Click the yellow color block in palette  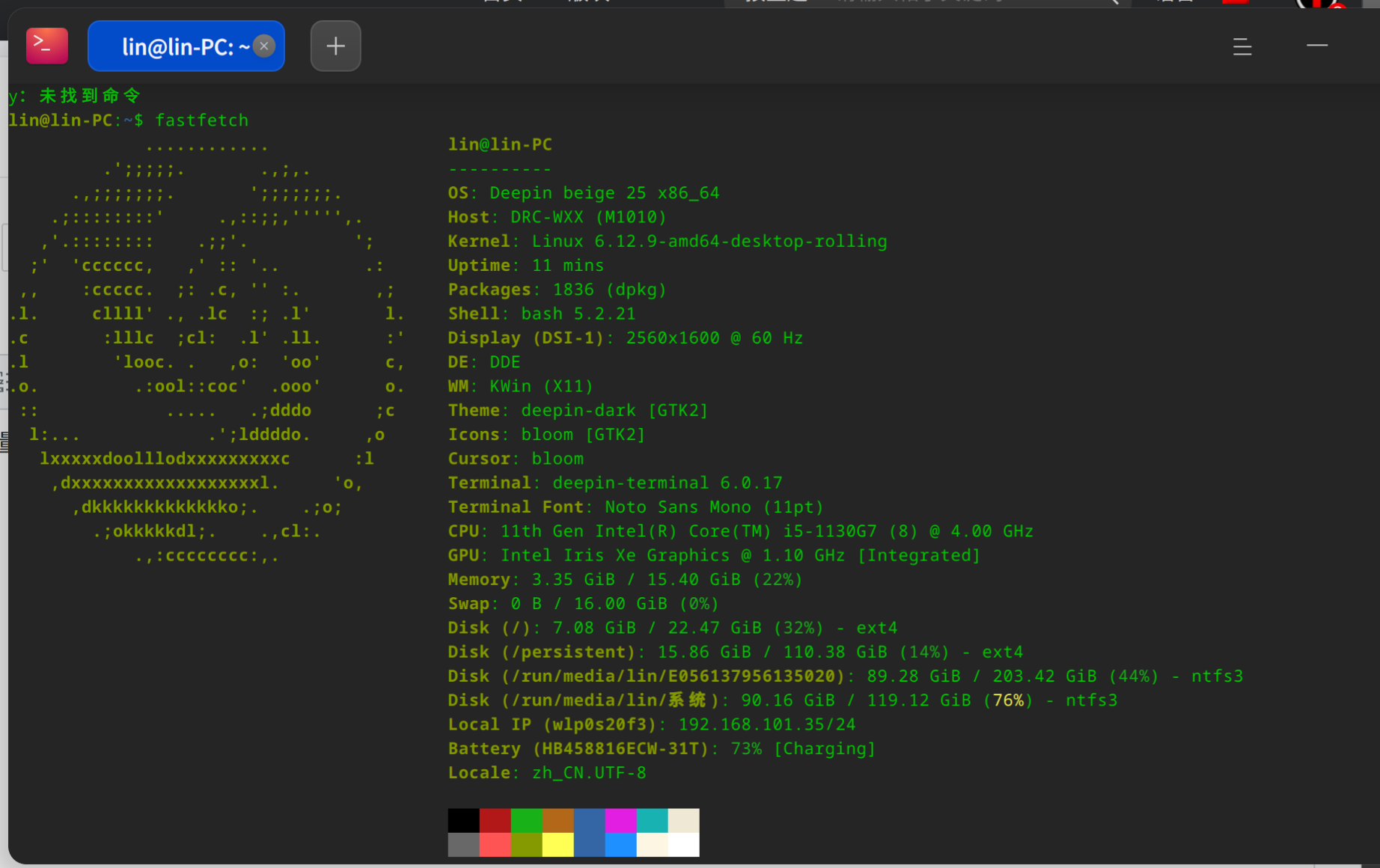(558, 845)
